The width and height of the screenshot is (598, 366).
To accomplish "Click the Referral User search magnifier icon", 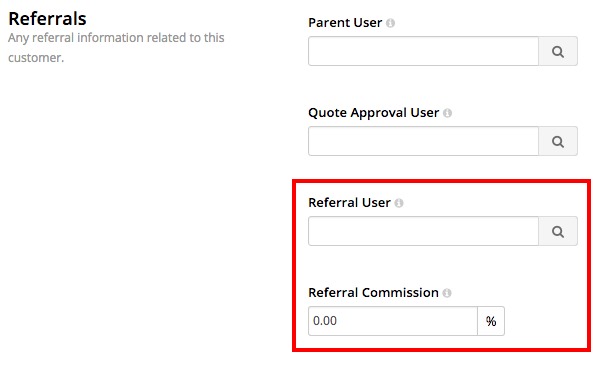I will coord(558,231).
